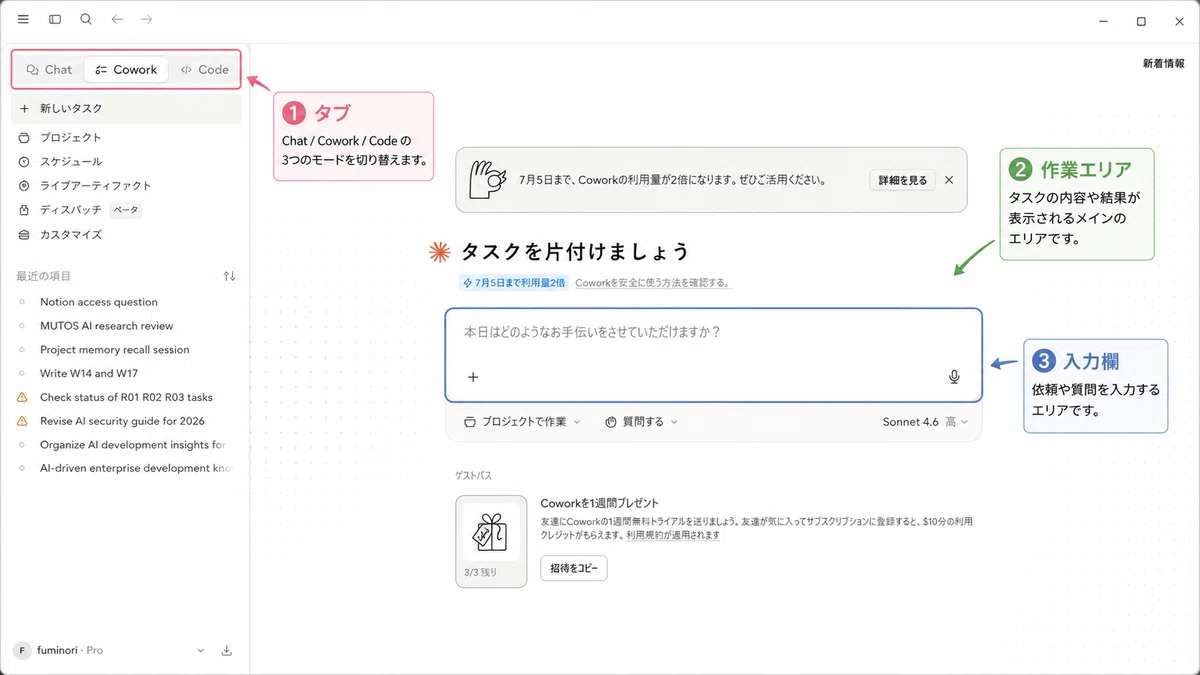
Task: Click 招待をコピー button
Action: click(x=574, y=568)
